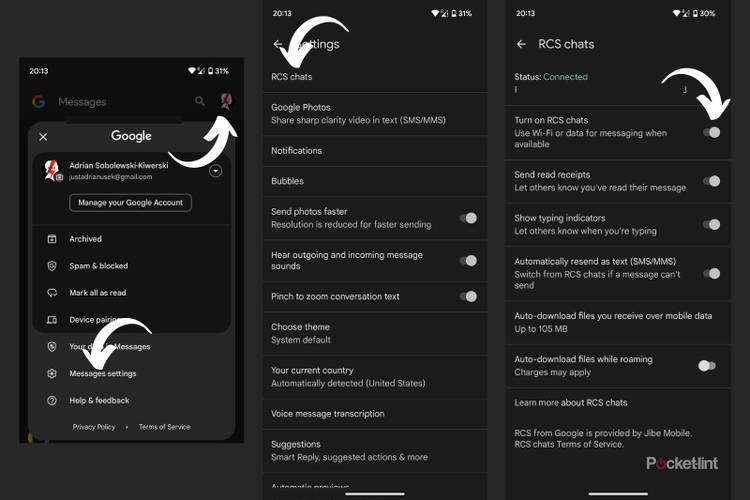This screenshot has height=500, width=750.
Task: Toggle Send read receipts switch
Action: [710, 181]
